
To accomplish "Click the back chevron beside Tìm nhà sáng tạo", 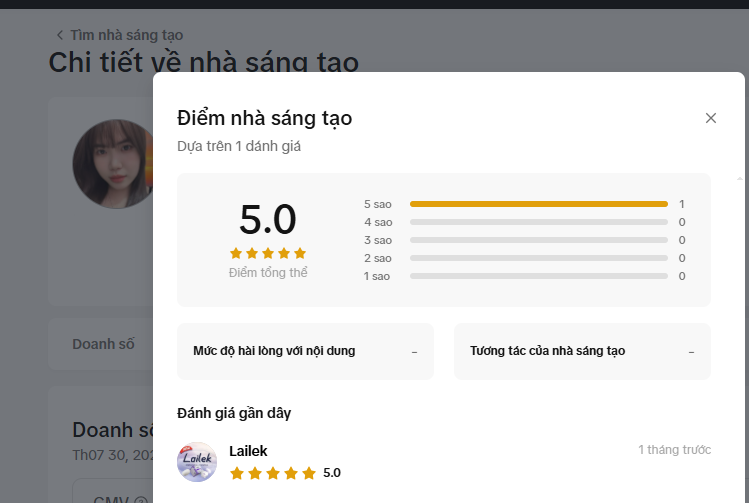I will coord(59,35).
